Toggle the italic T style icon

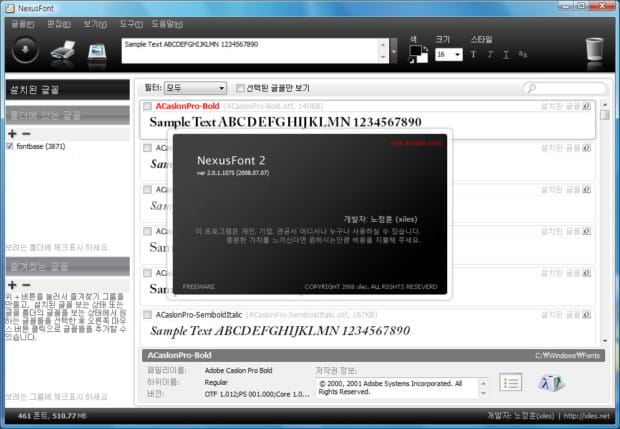tap(490, 54)
